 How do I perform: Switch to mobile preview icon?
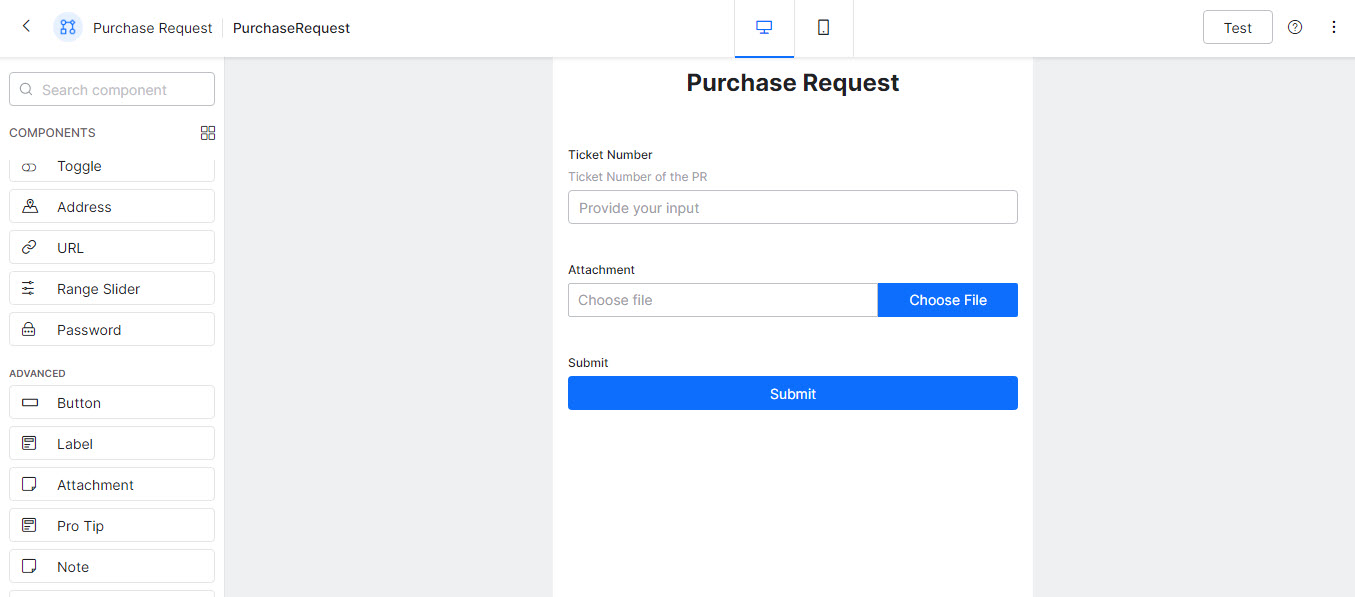click(x=822, y=27)
